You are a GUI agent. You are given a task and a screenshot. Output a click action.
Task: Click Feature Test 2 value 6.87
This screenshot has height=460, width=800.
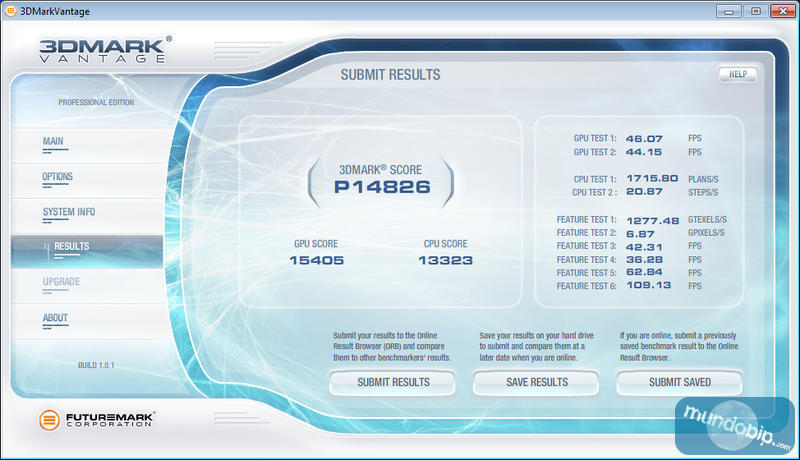coord(640,234)
